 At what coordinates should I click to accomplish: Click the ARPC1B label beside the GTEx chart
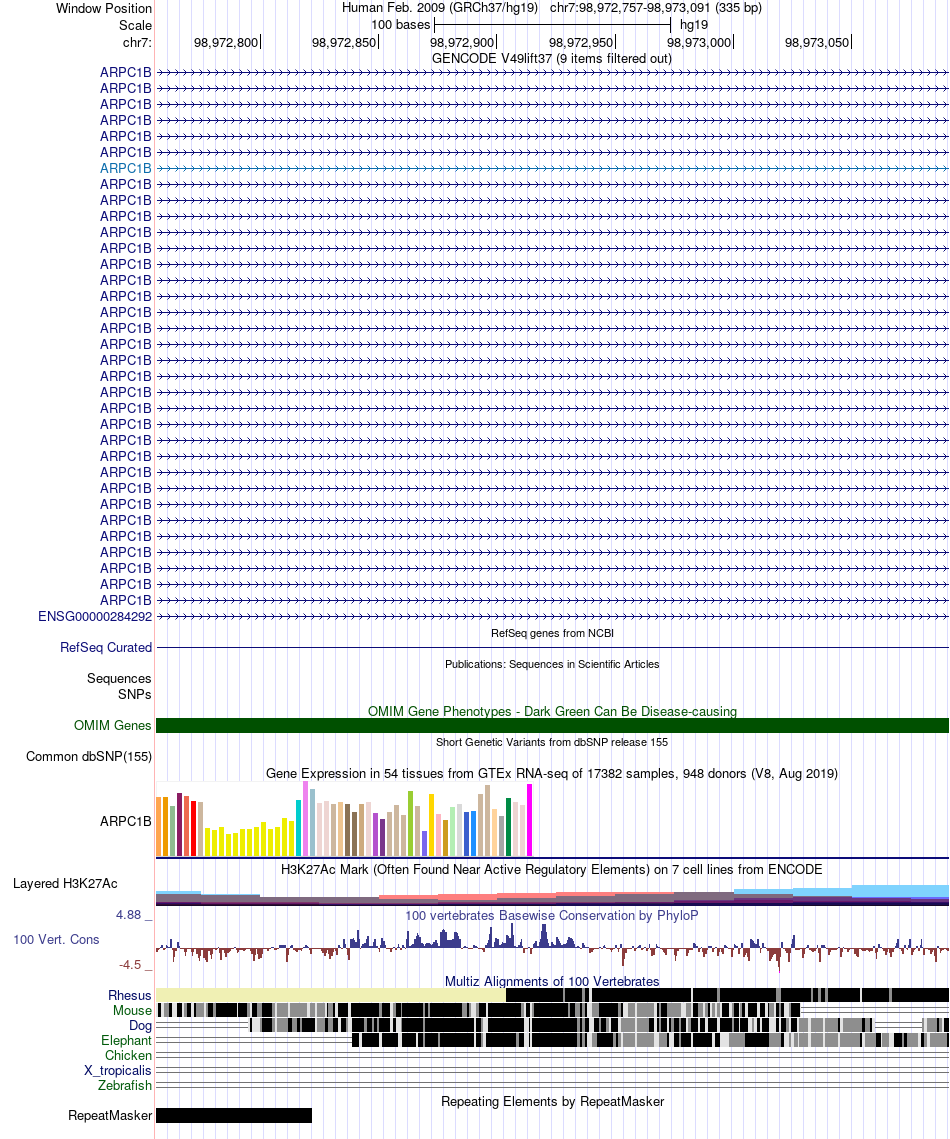[x=126, y=822]
